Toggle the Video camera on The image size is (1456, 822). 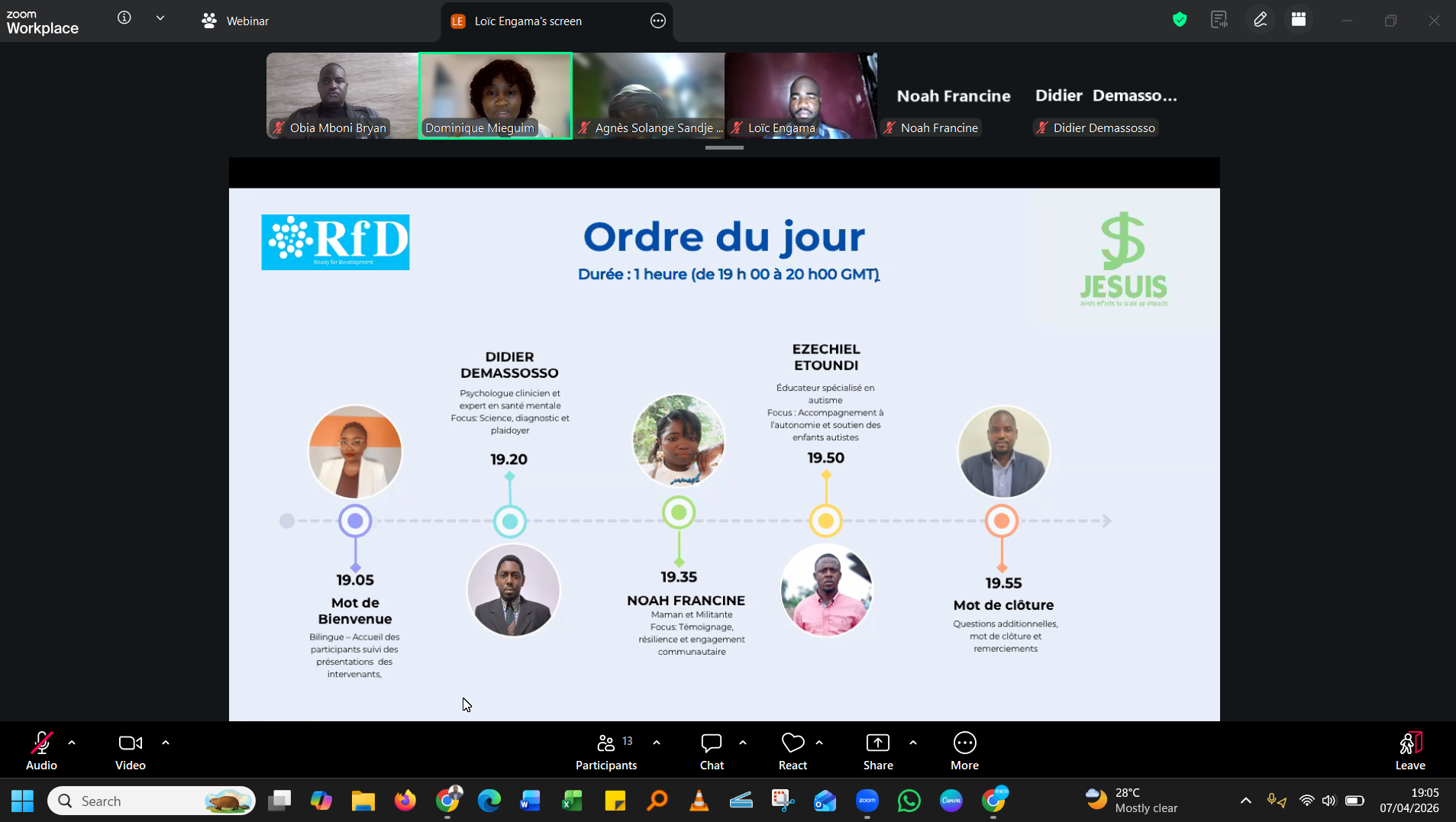pos(131,752)
